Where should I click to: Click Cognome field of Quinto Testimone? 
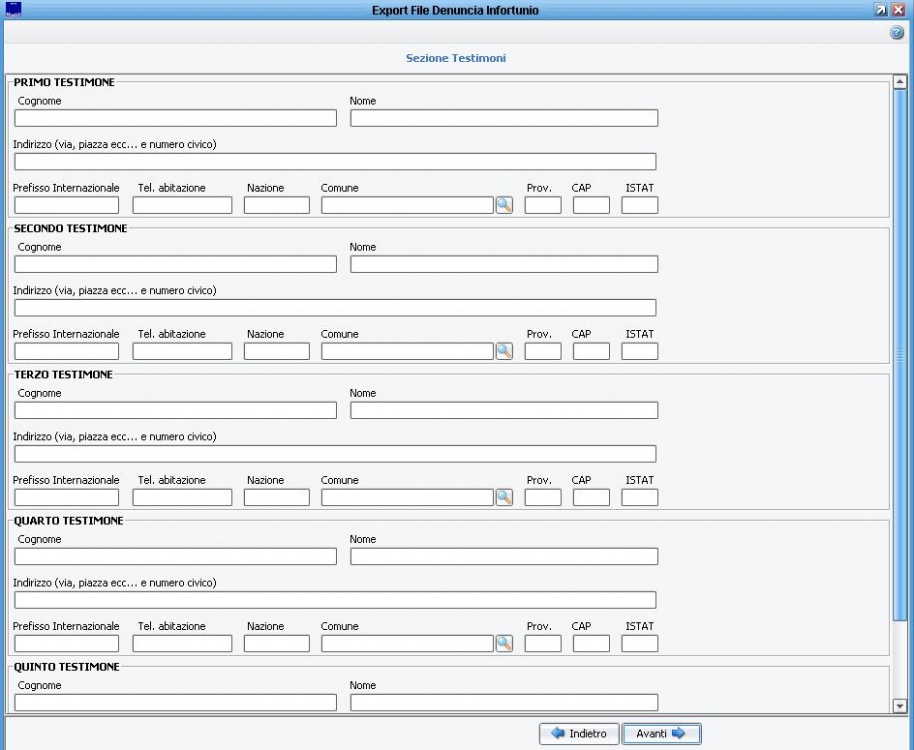(175, 702)
